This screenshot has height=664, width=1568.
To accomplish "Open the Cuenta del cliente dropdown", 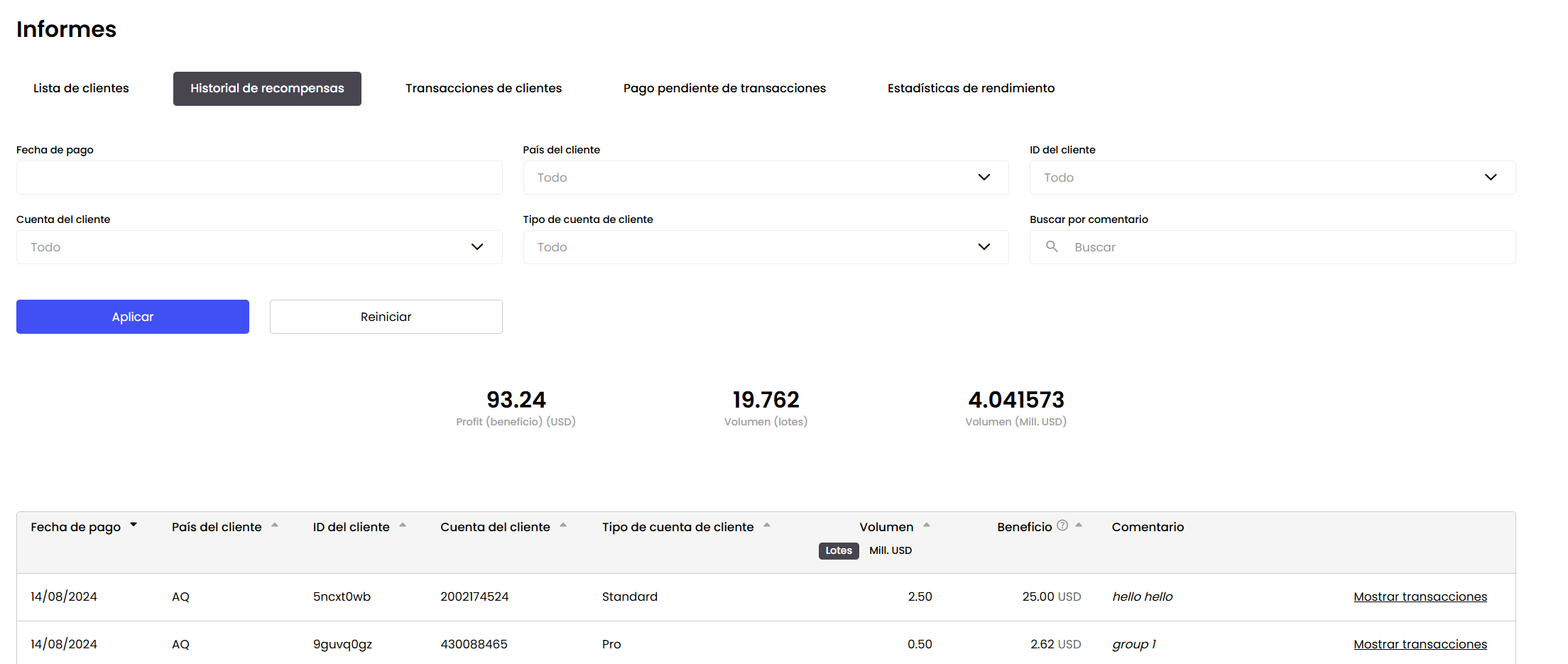I will (259, 247).
